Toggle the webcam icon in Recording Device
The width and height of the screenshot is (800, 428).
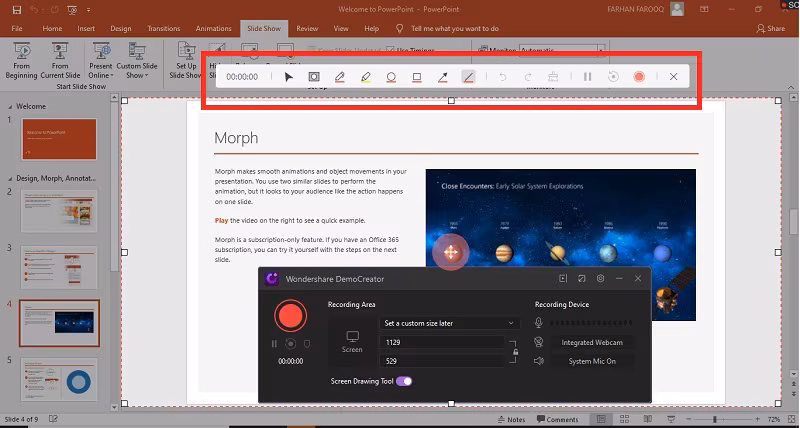(x=538, y=342)
